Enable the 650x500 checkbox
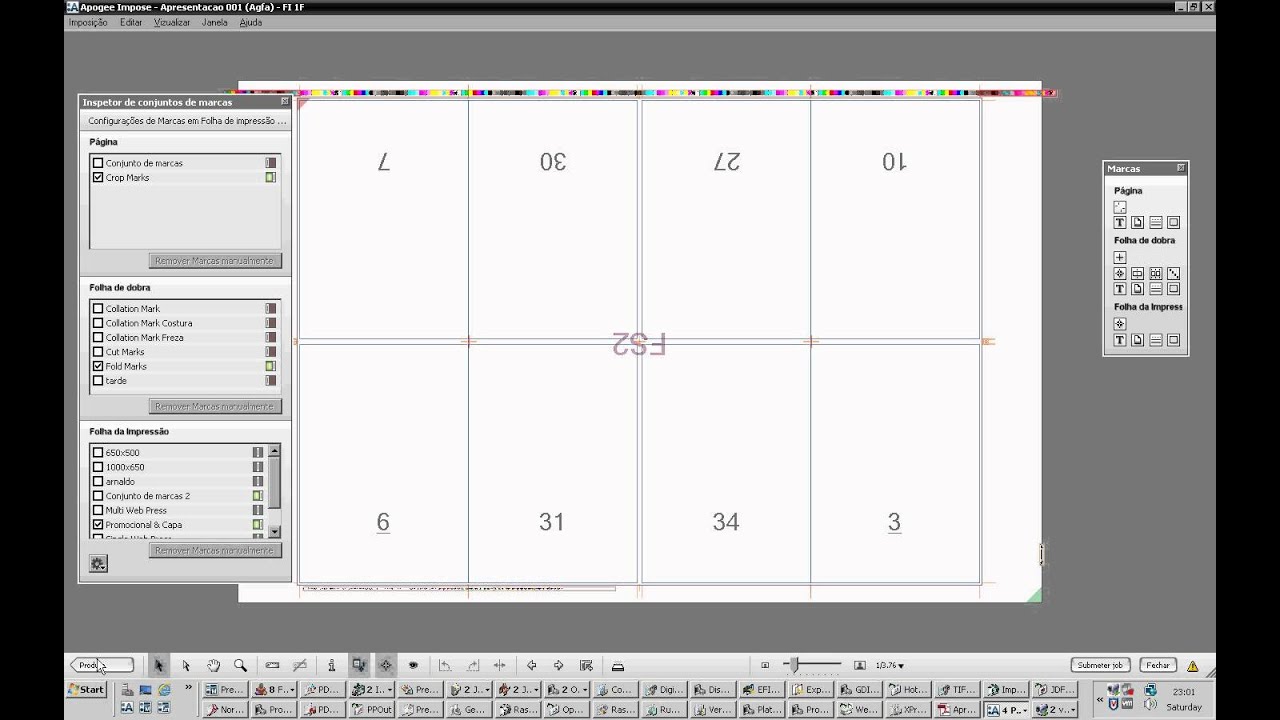Viewport: 1280px width, 720px height. pos(98,452)
